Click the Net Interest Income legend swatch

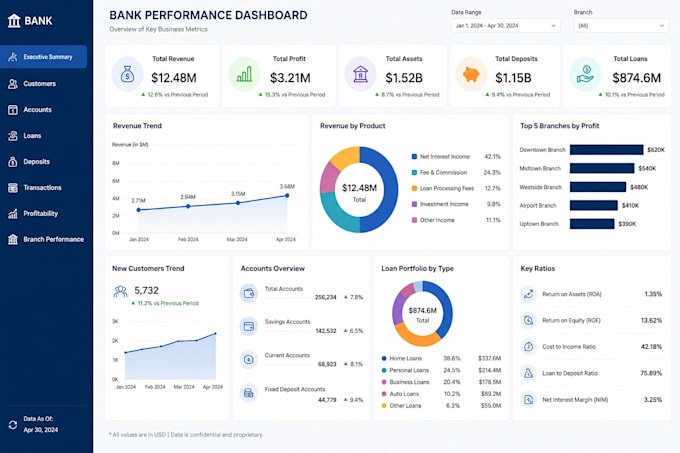pos(414,156)
